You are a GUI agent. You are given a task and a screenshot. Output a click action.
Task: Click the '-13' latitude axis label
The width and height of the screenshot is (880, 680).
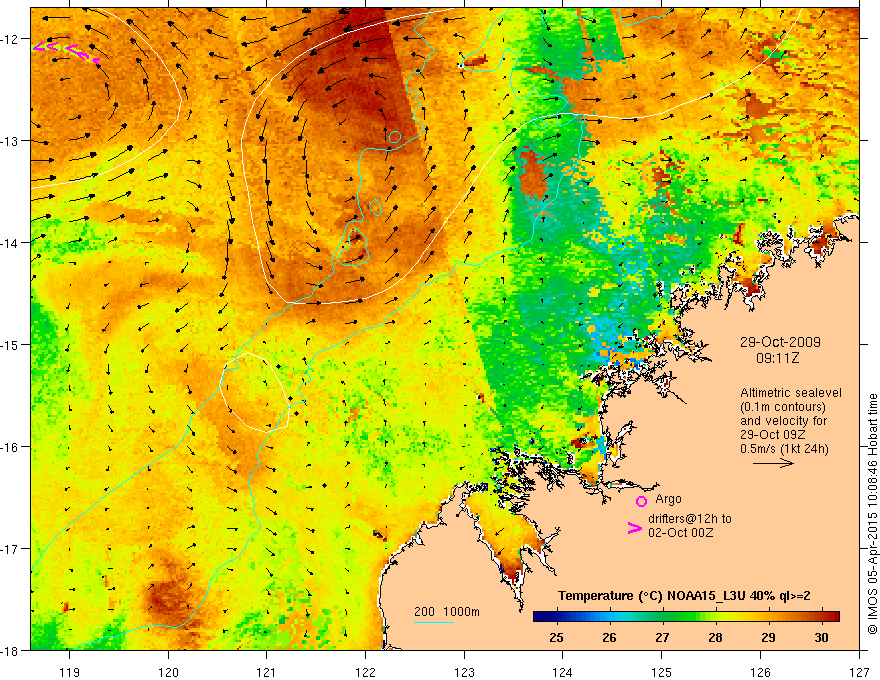tap(10, 141)
